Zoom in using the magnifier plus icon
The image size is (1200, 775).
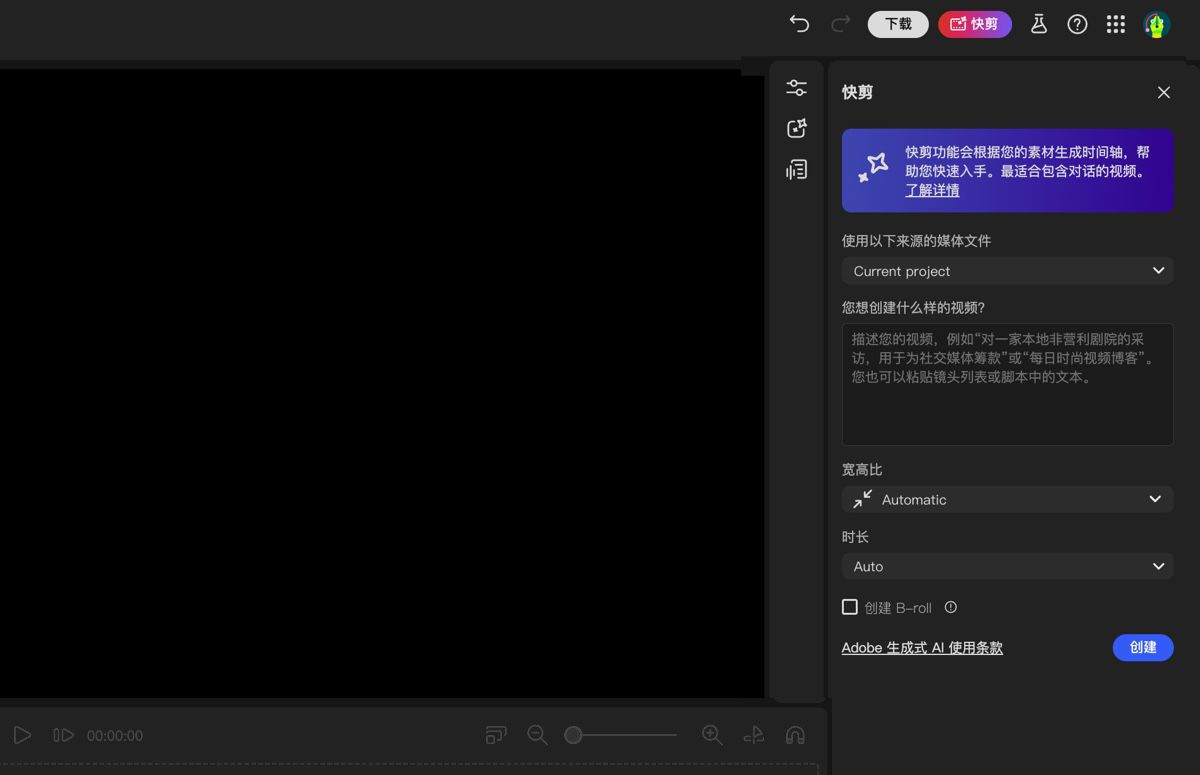click(x=712, y=735)
